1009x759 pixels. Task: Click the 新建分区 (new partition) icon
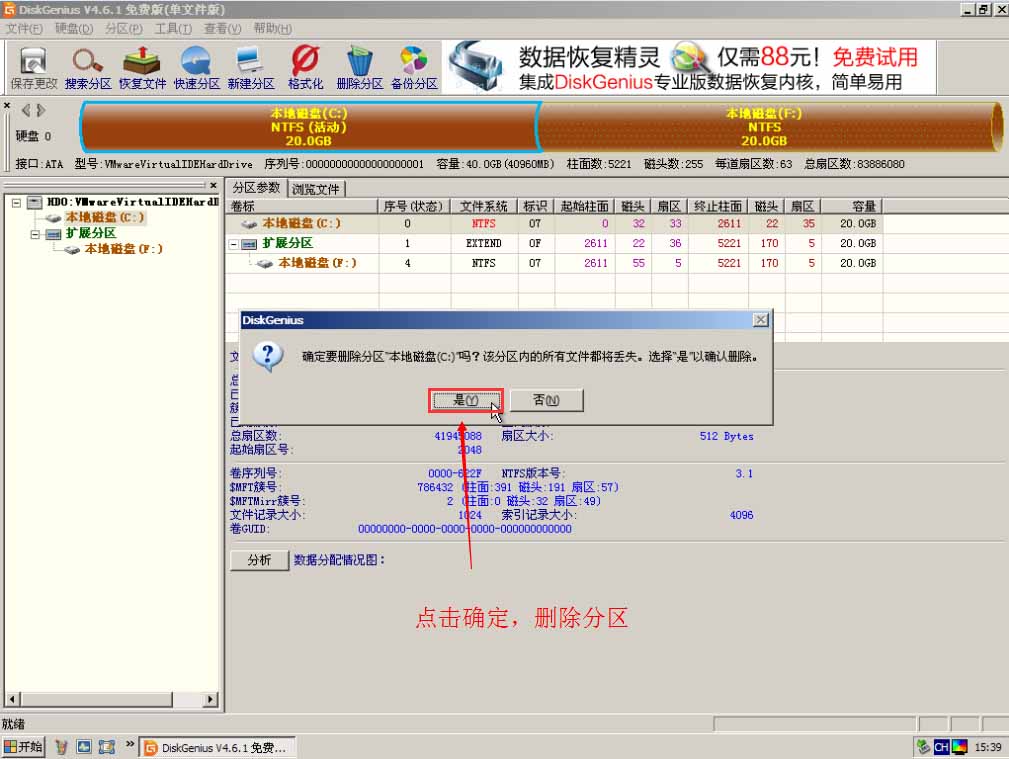250,67
